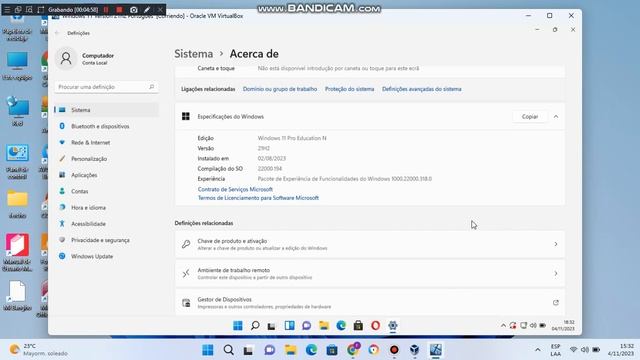Open Microsoft Store in the guest VM taskbar
Viewport: 640px width, 360px height.
358,325
